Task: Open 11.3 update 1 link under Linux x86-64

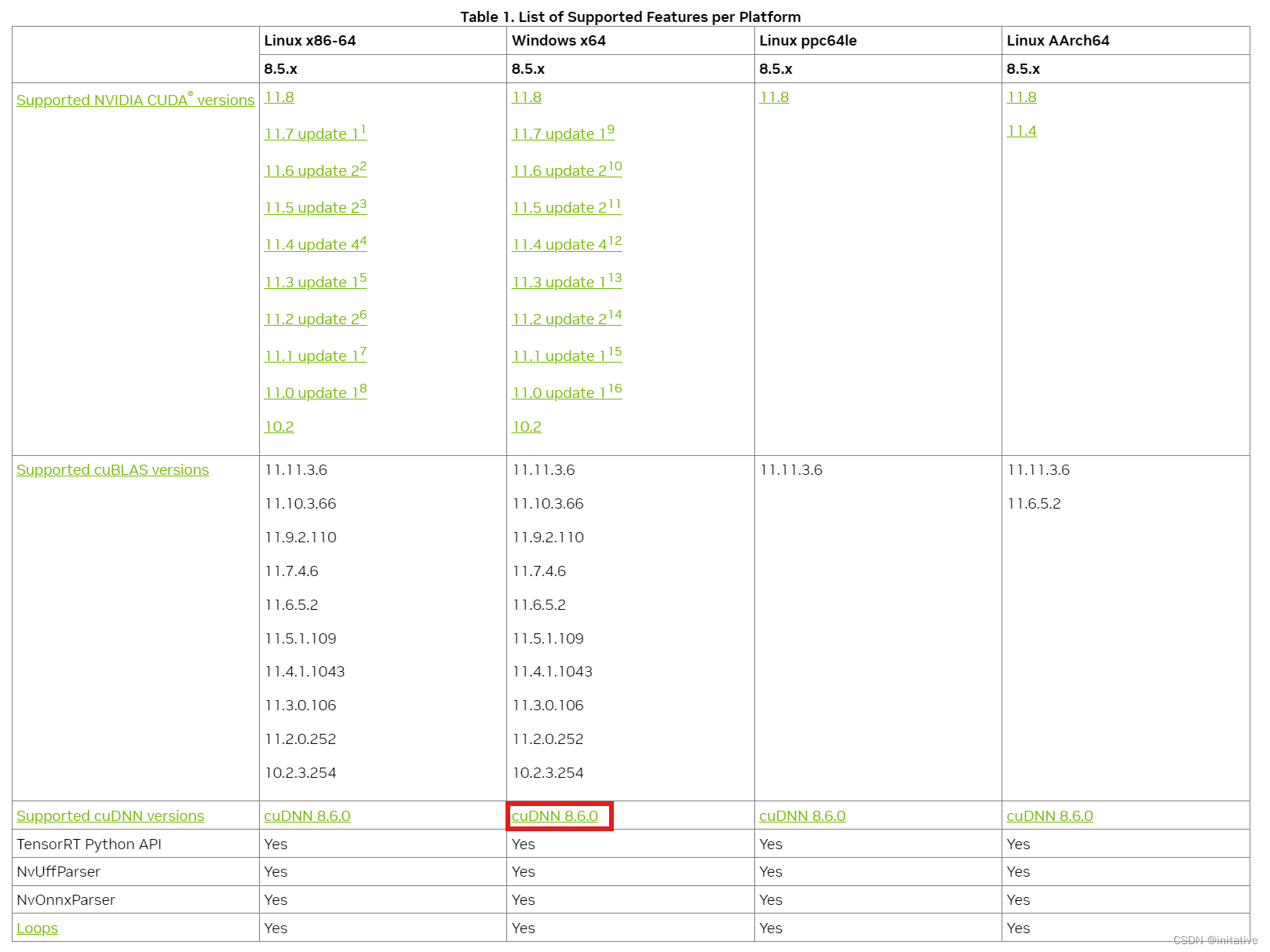Action: (x=316, y=281)
